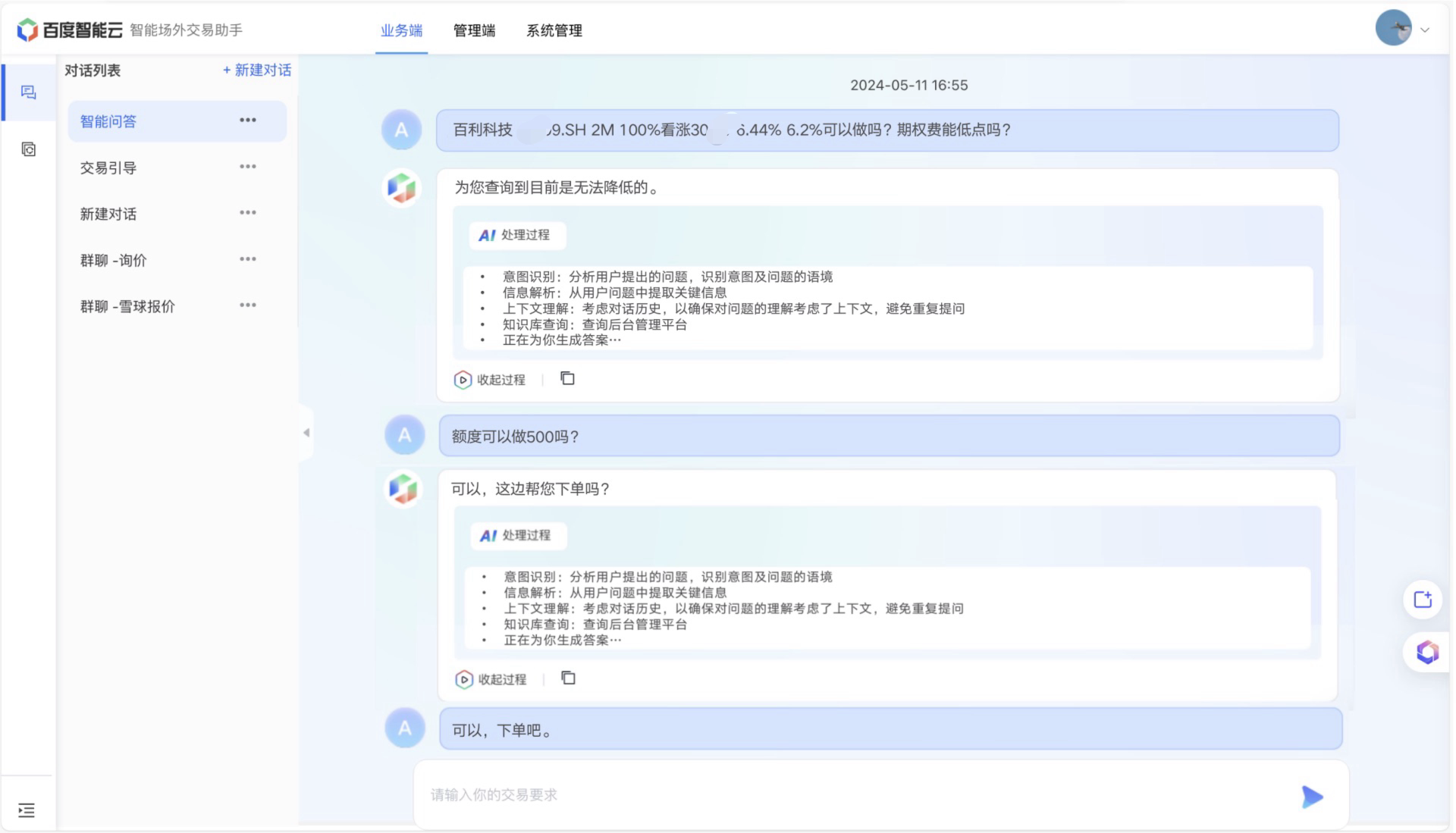
Task: Click the 对话列表 heading
Action: point(93,70)
